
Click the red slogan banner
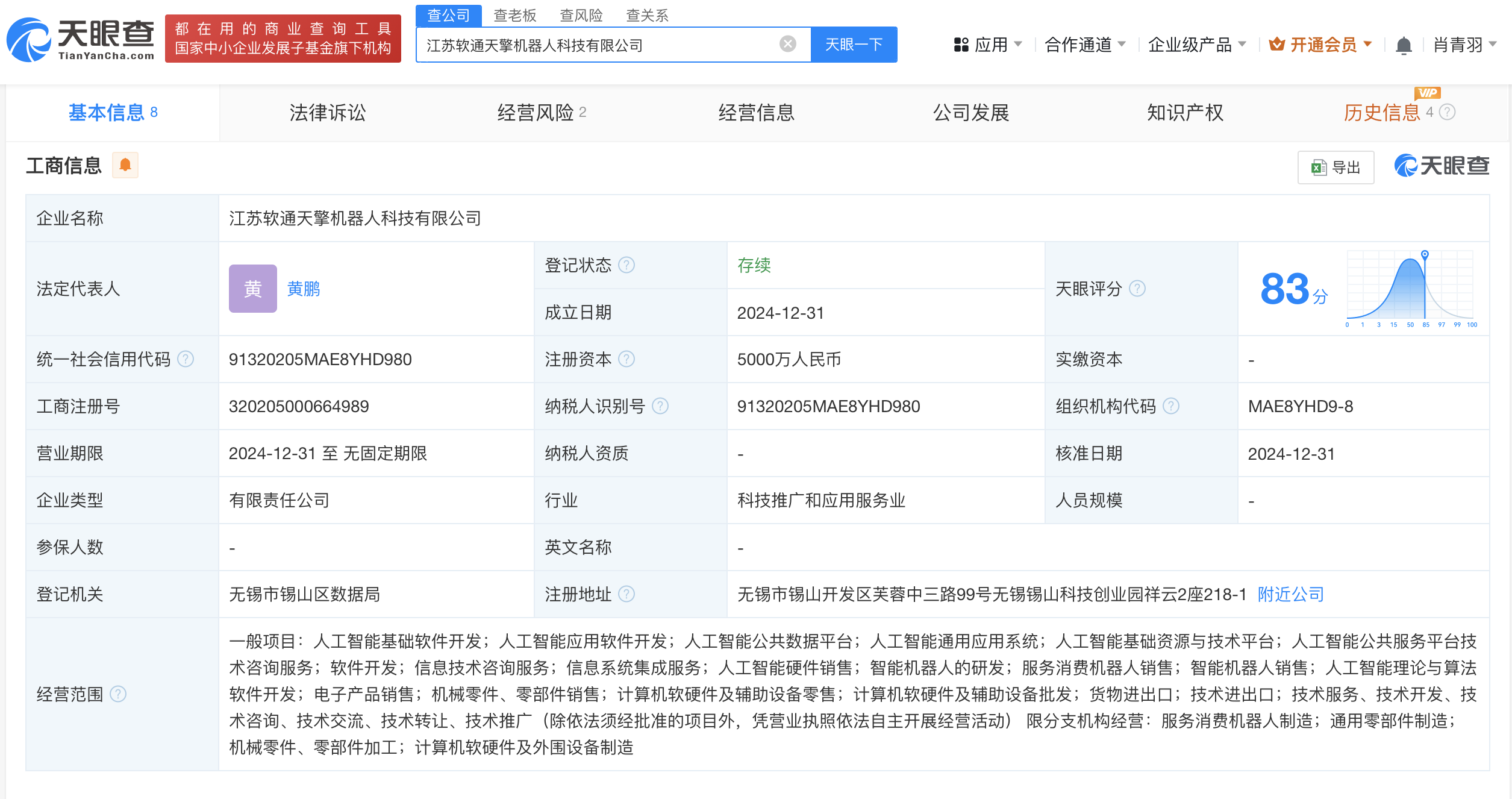(283, 39)
